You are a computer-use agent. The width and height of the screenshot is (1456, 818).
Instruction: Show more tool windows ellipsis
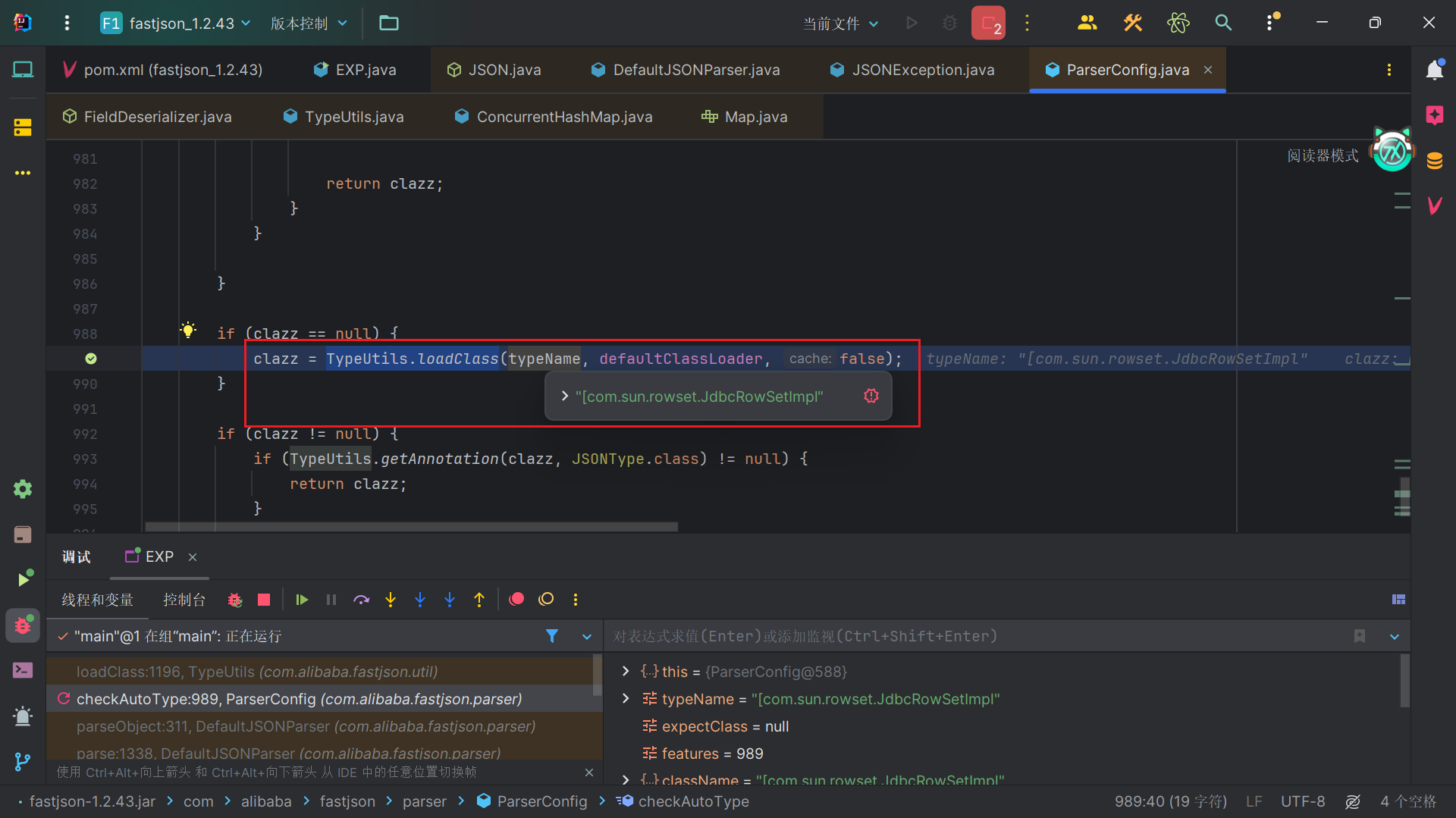point(23,173)
